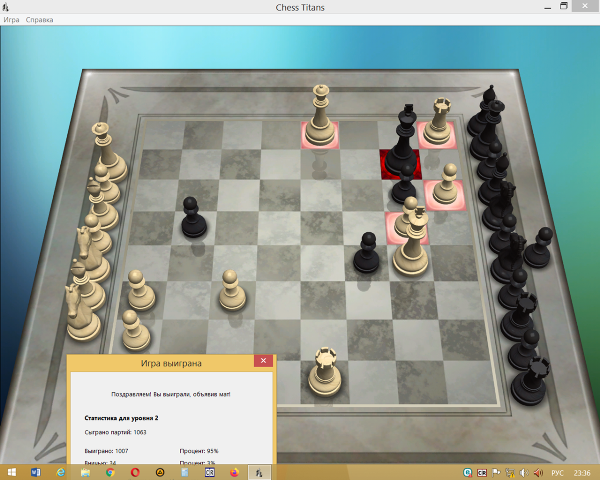
Task: Close the Игра выиграна dialog
Action: (x=263, y=361)
